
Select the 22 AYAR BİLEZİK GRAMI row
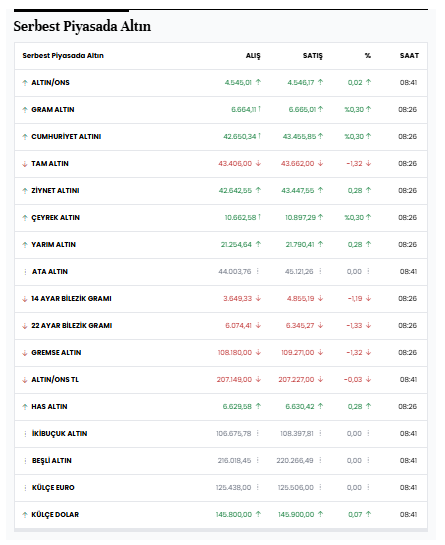(x=221, y=326)
